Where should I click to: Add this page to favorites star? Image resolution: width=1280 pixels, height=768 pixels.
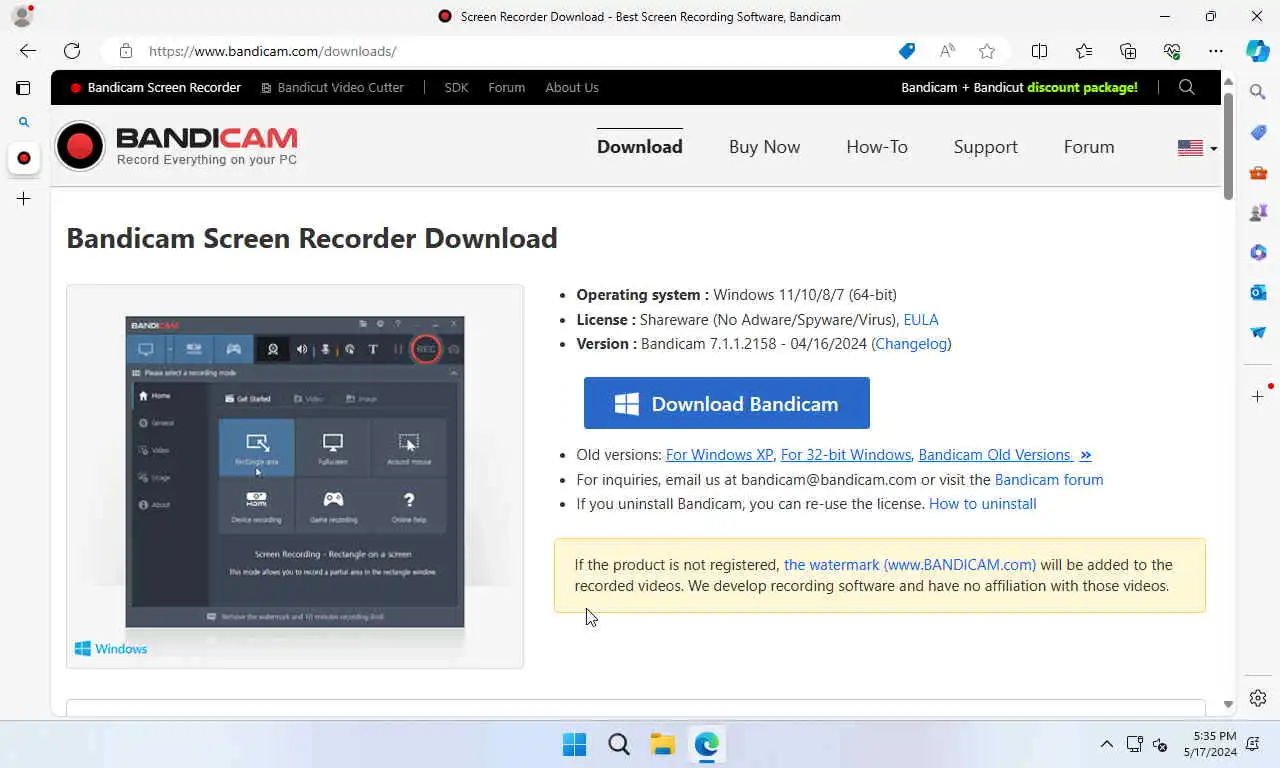pyautogui.click(x=987, y=51)
